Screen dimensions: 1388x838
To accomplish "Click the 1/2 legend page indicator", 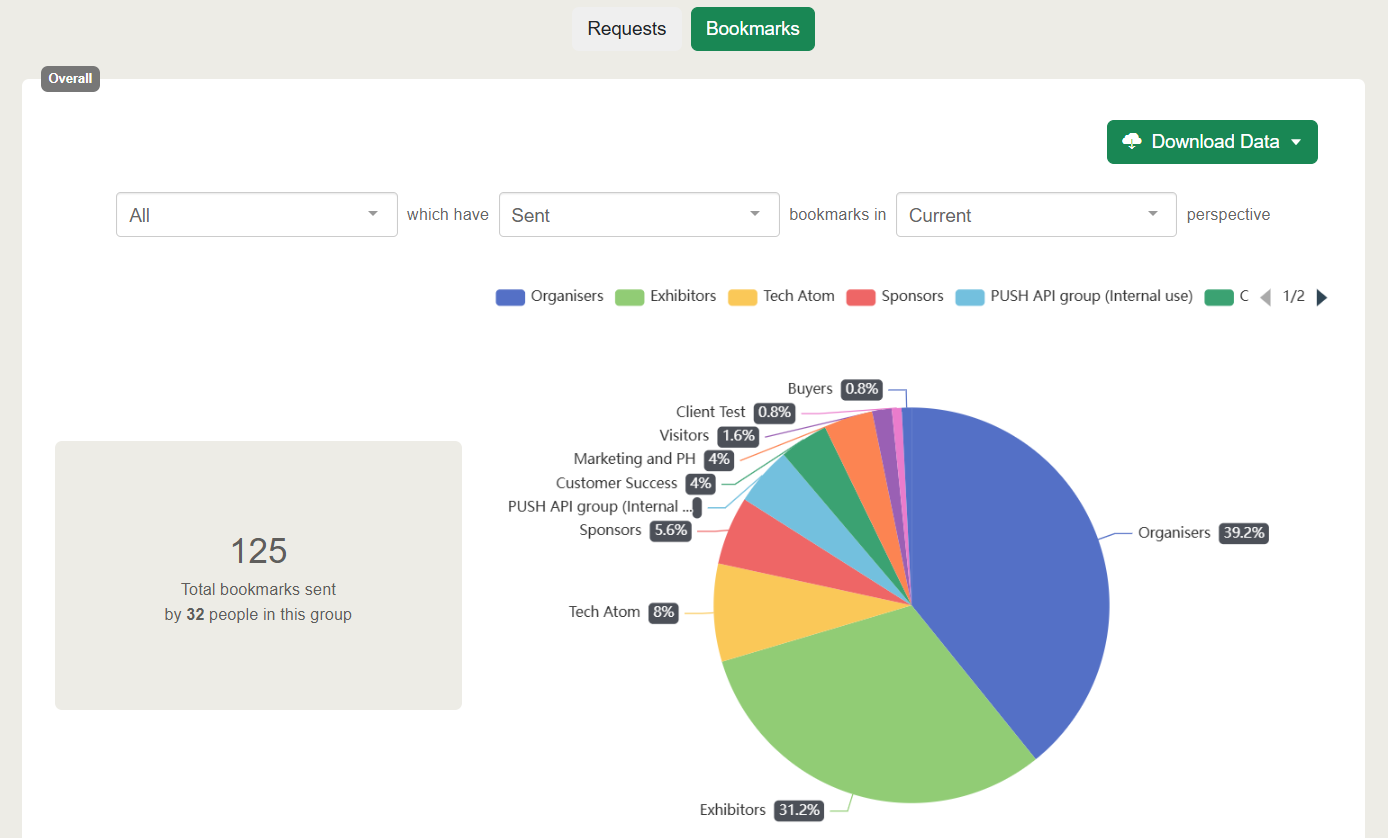I will [1294, 297].
